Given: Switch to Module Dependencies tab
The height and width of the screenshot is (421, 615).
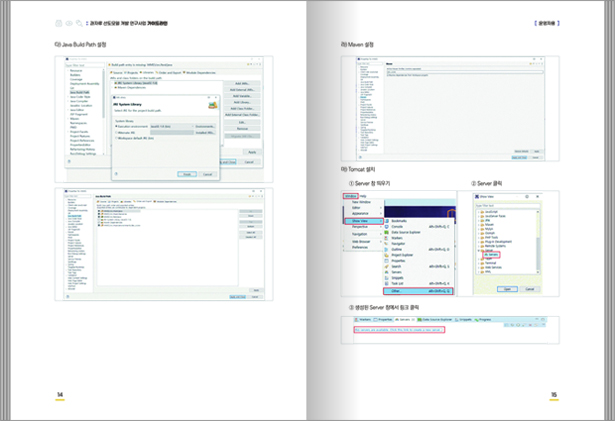Looking at the screenshot, I should pyautogui.click(x=199, y=73).
